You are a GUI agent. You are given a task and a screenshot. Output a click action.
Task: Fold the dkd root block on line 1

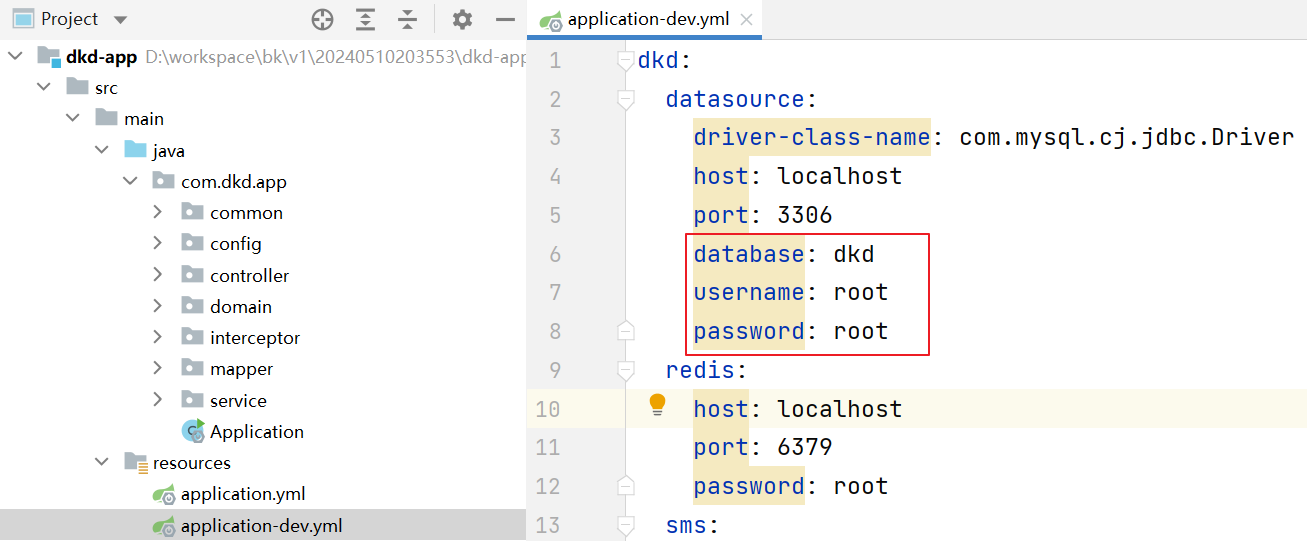tap(626, 61)
